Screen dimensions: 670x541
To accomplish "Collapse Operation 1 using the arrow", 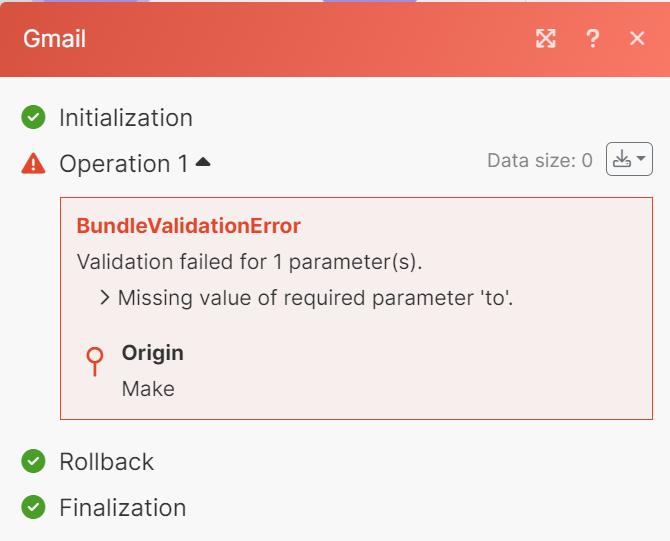I will click(x=203, y=162).
